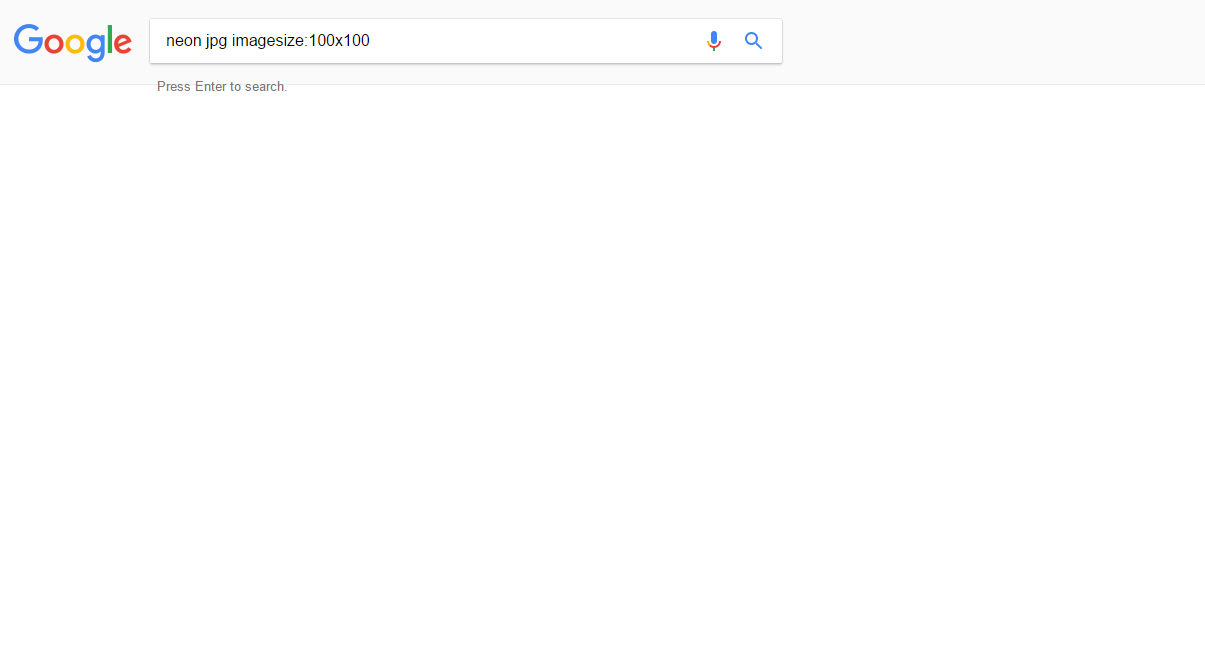
Task: Click the word "Press" in the hint line
Action: point(174,87)
